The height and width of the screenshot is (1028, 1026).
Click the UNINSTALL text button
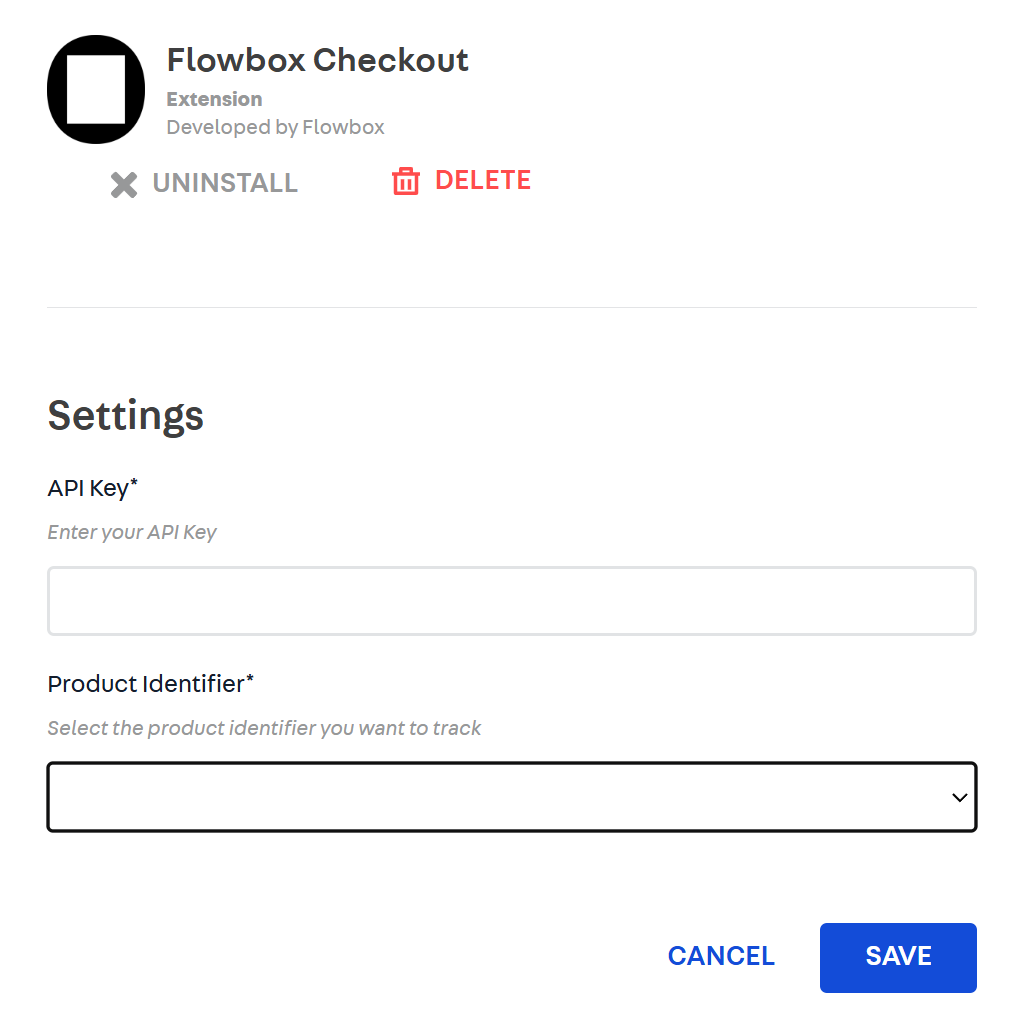point(225,184)
